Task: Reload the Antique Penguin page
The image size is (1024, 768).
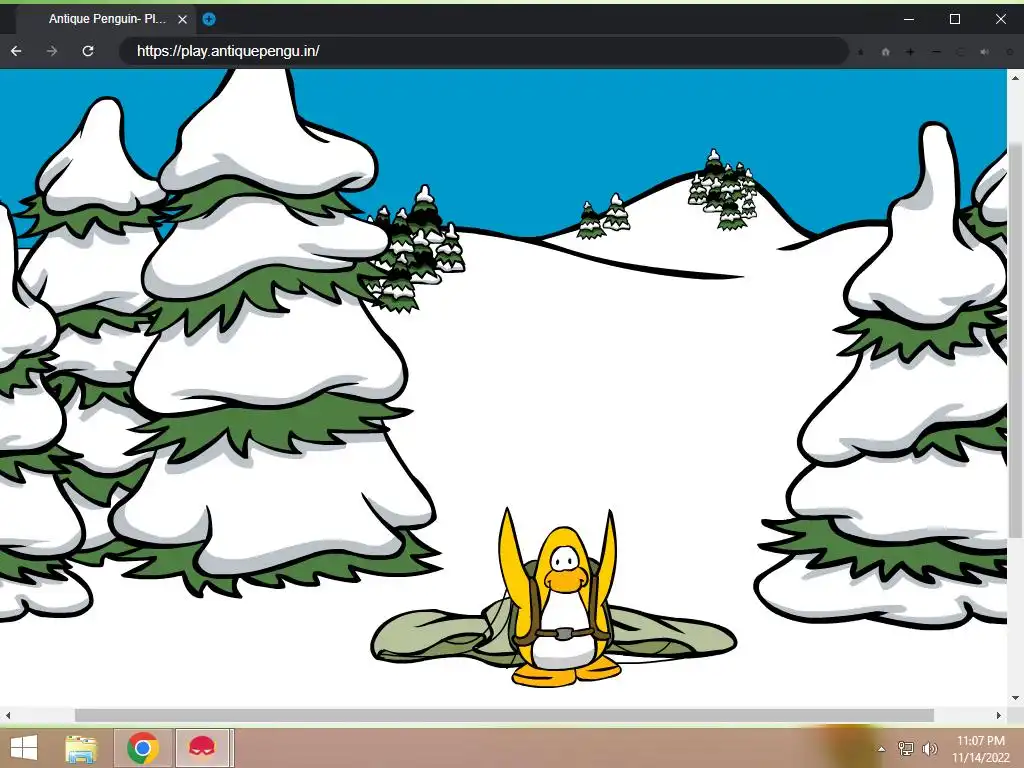Action: click(x=88, y=51)
